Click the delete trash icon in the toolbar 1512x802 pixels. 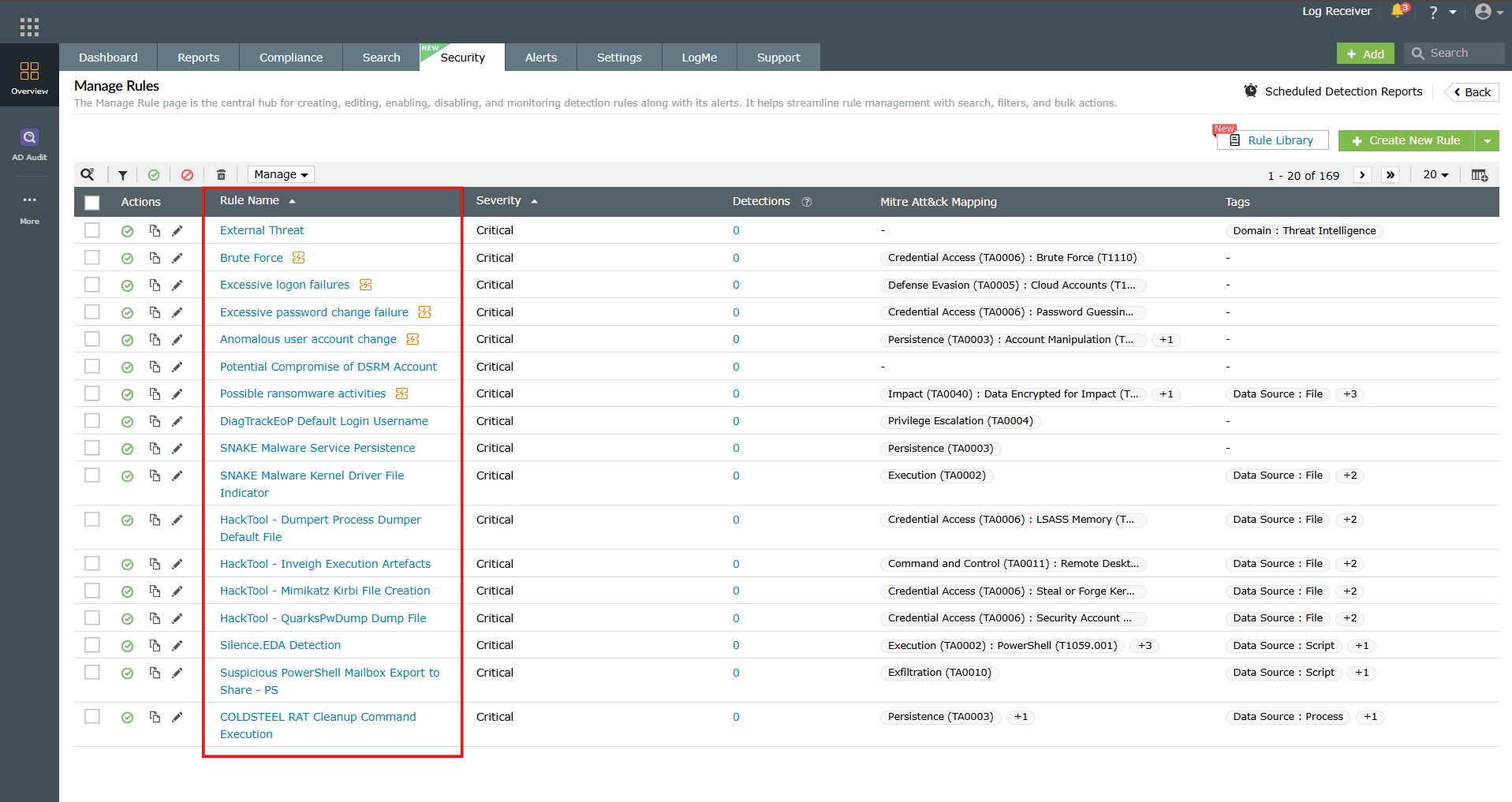click(x=221, y=174)
